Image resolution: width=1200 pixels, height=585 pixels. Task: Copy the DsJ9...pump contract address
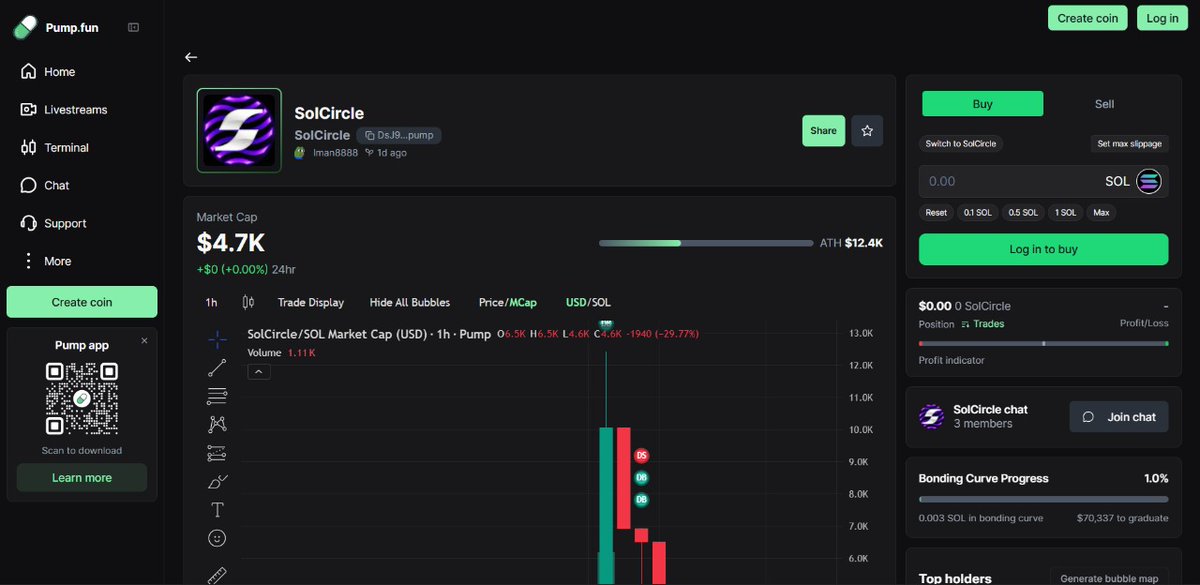[398, 135]
